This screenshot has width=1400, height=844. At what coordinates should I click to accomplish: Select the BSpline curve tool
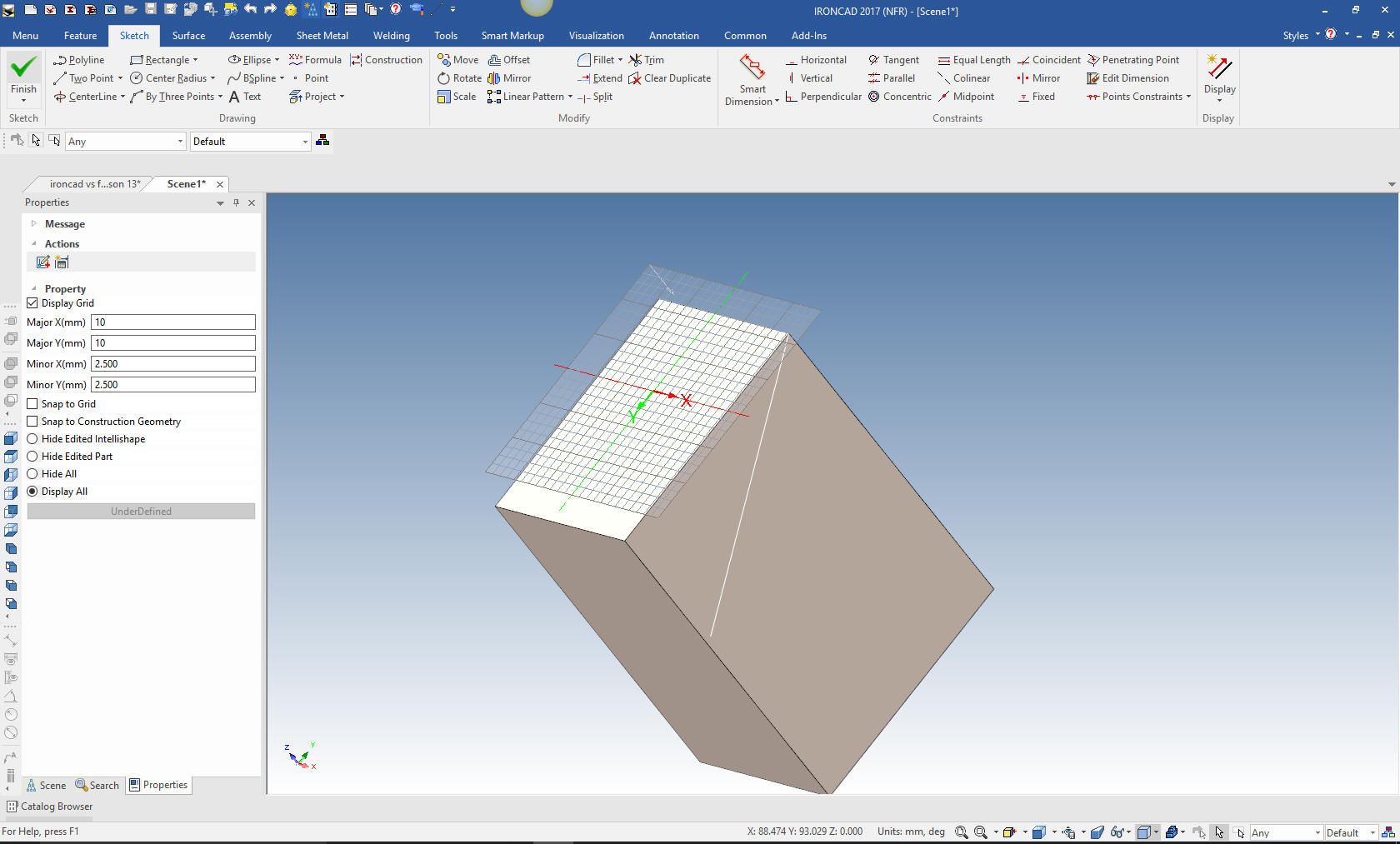click(x=252, y=78)
